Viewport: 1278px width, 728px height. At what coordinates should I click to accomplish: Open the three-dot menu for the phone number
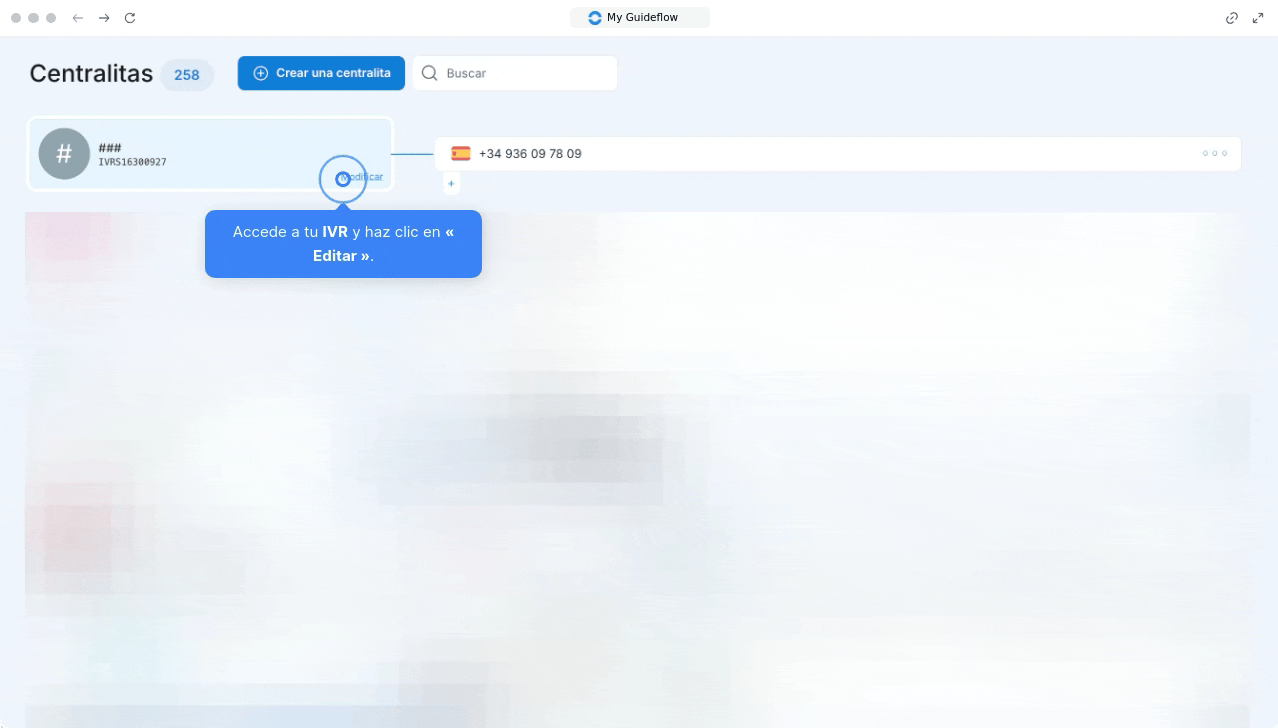pos(1214,154)
